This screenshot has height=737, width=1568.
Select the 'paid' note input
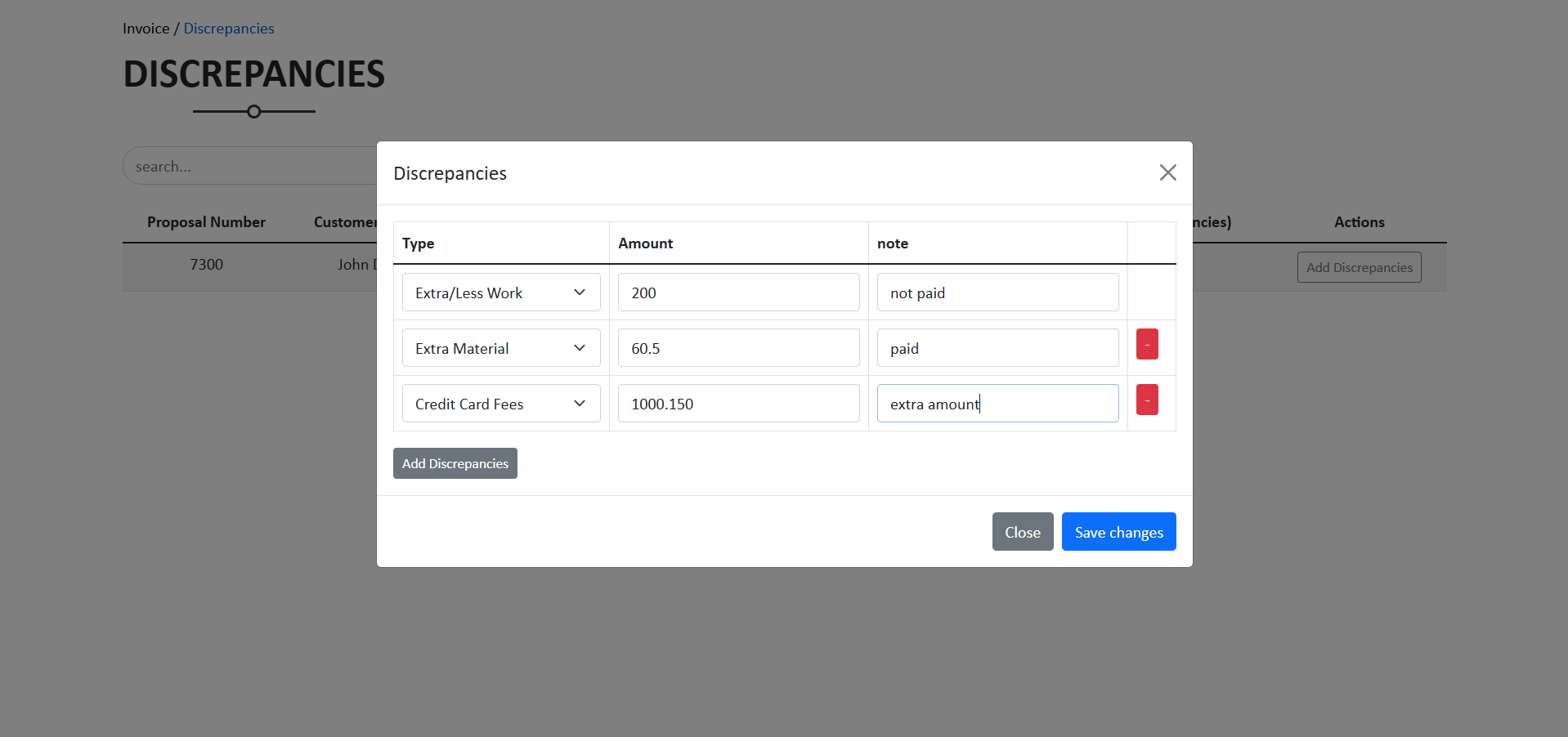pos(997,348)
